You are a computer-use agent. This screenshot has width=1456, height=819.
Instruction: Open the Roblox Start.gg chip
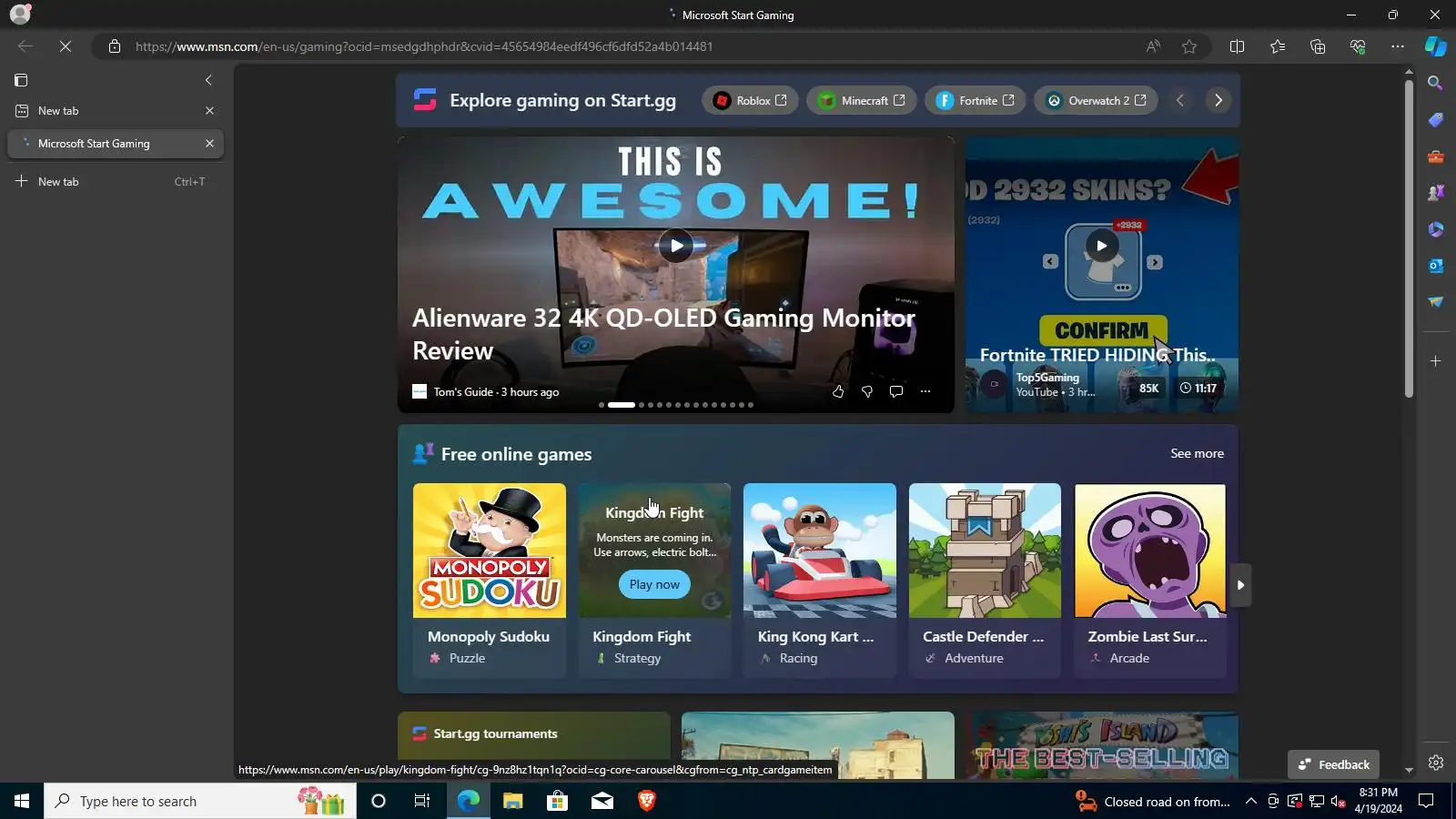tap(750, 100)
